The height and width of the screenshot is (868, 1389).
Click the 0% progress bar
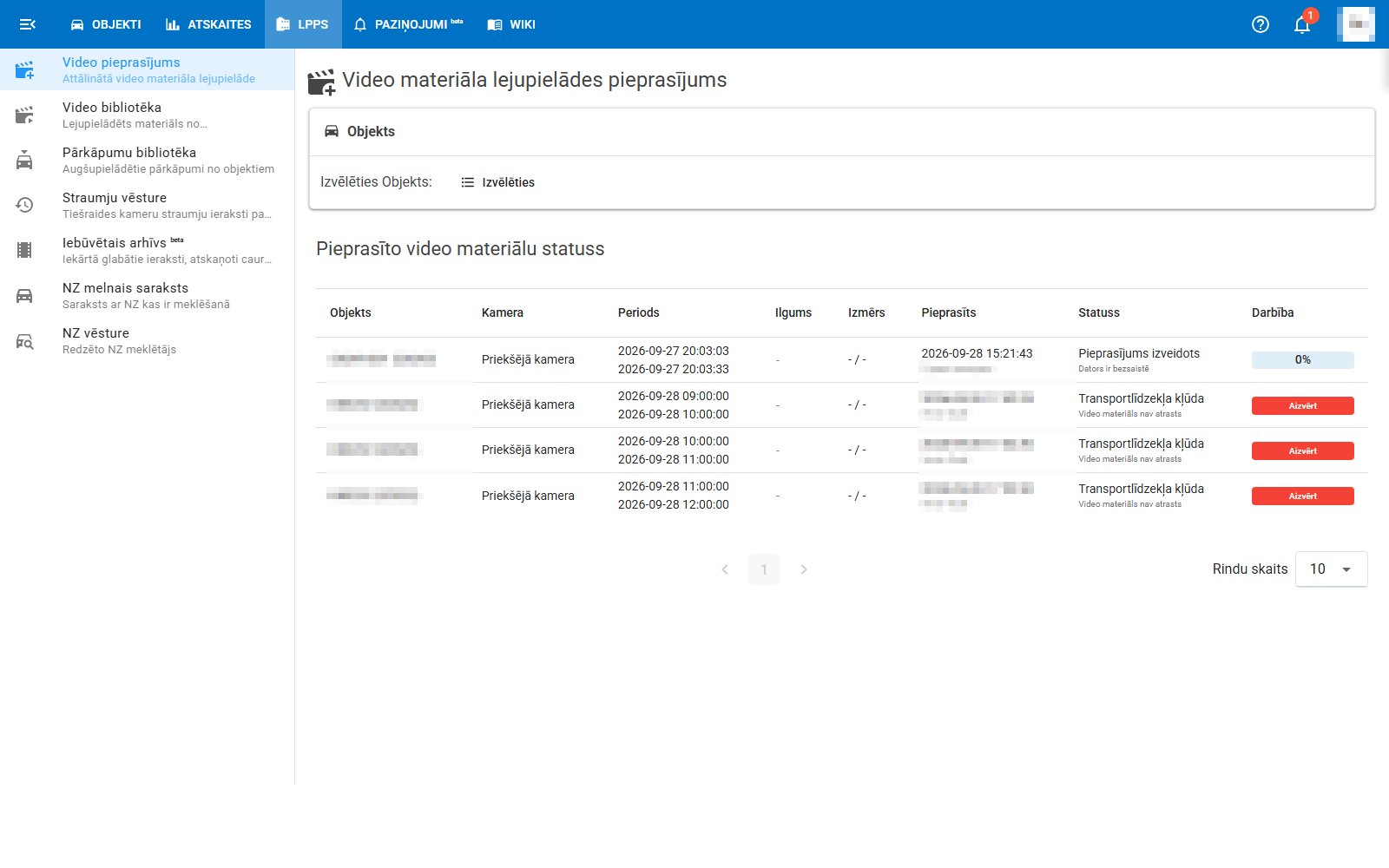coord(1302,359)
